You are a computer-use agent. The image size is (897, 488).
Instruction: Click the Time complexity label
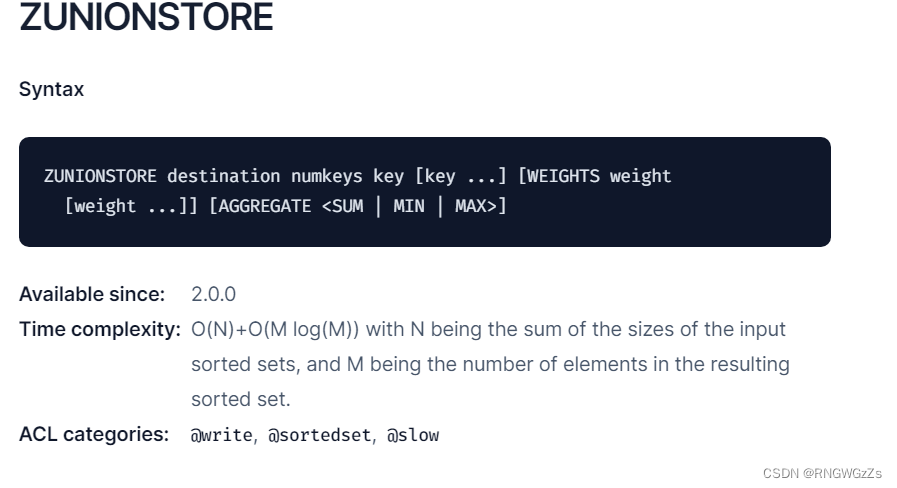click(100, 330)
